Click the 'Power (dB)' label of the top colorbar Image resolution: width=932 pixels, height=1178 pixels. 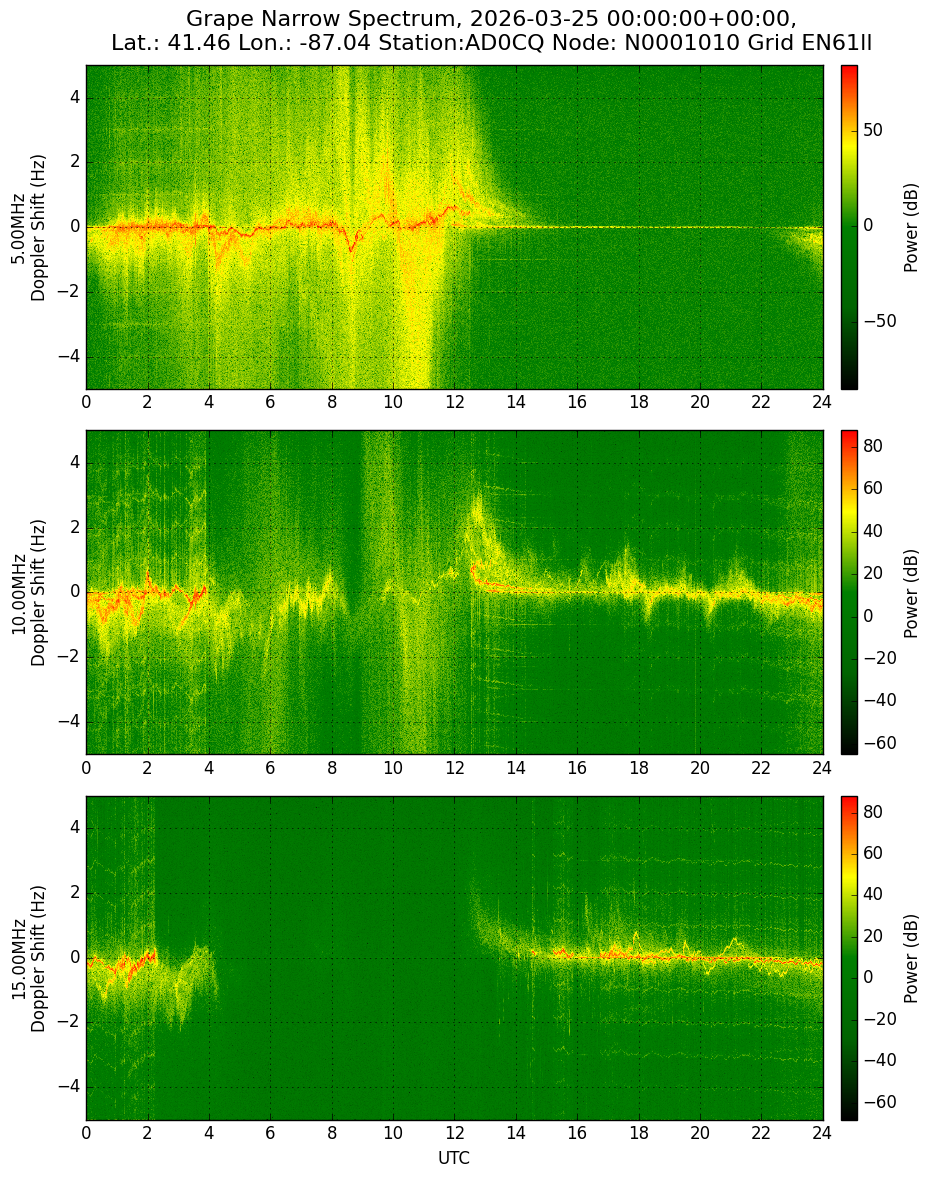(x=911, y=228)
